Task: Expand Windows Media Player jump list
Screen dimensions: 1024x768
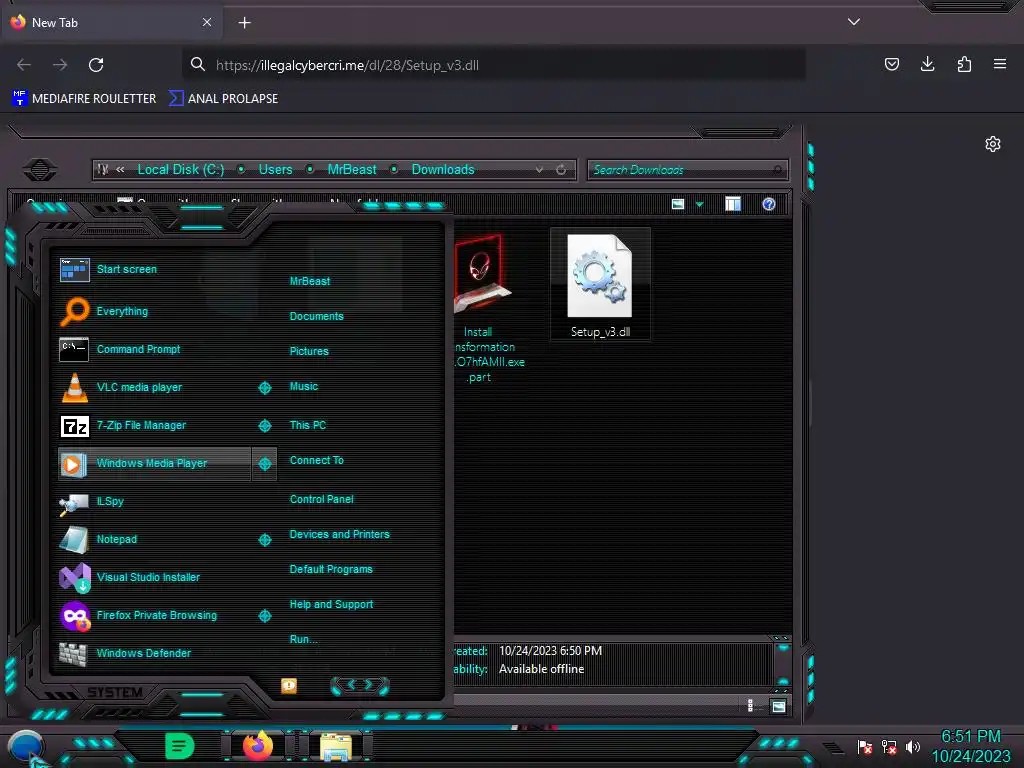Action: click(264, 464)
